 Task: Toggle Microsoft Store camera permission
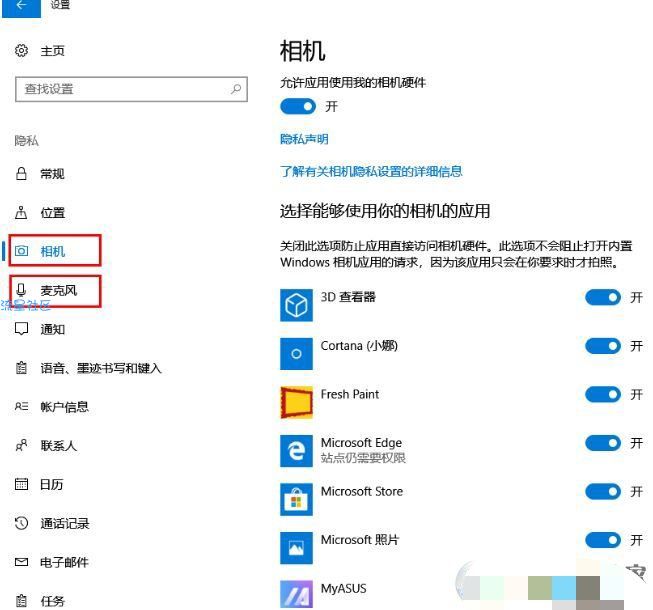tap(603, 491)
